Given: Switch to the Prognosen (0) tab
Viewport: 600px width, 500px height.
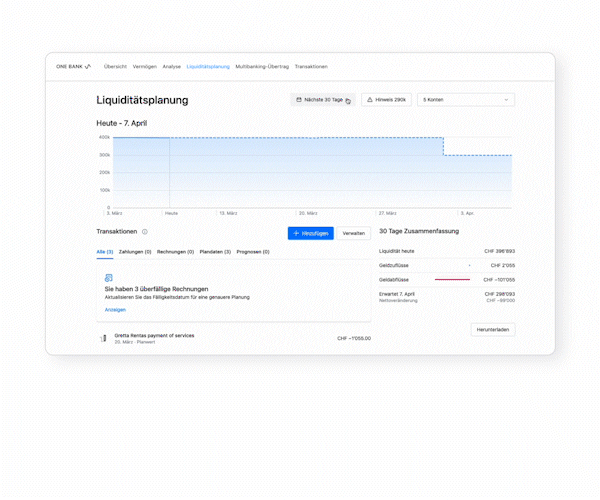Looking at the screenshot, I should pos(253,252).
